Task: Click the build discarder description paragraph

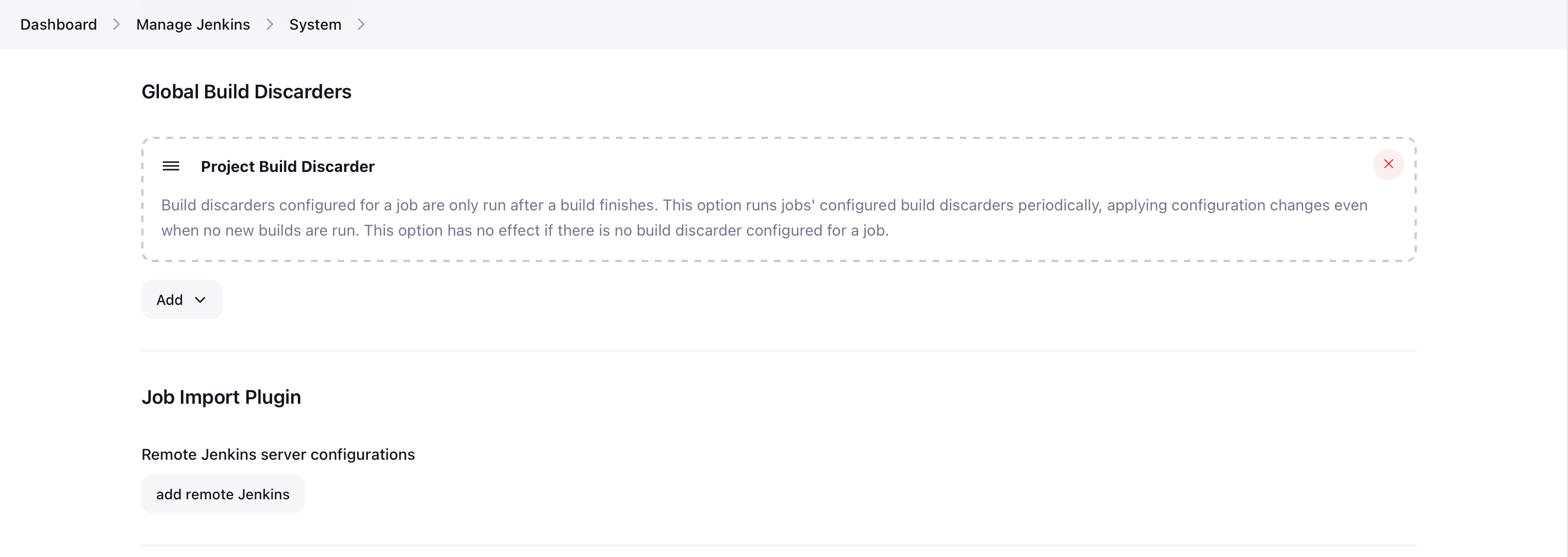Action: point(764,205)
